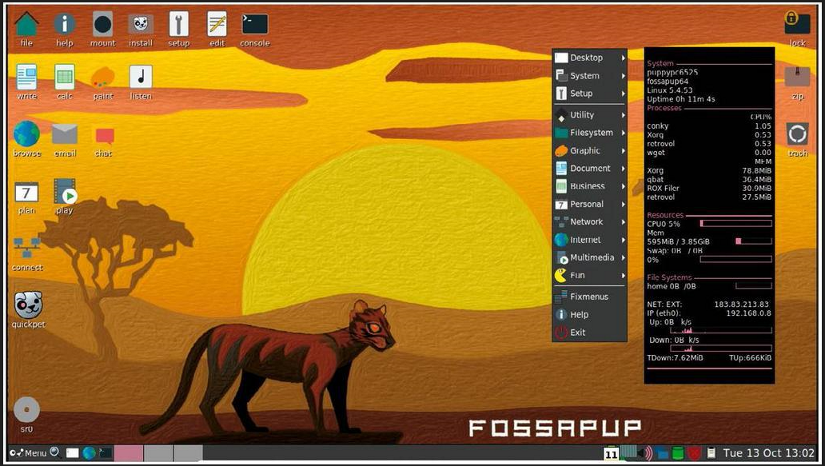Open the Network submenu
Screen dimensions: 825x466
590,222
